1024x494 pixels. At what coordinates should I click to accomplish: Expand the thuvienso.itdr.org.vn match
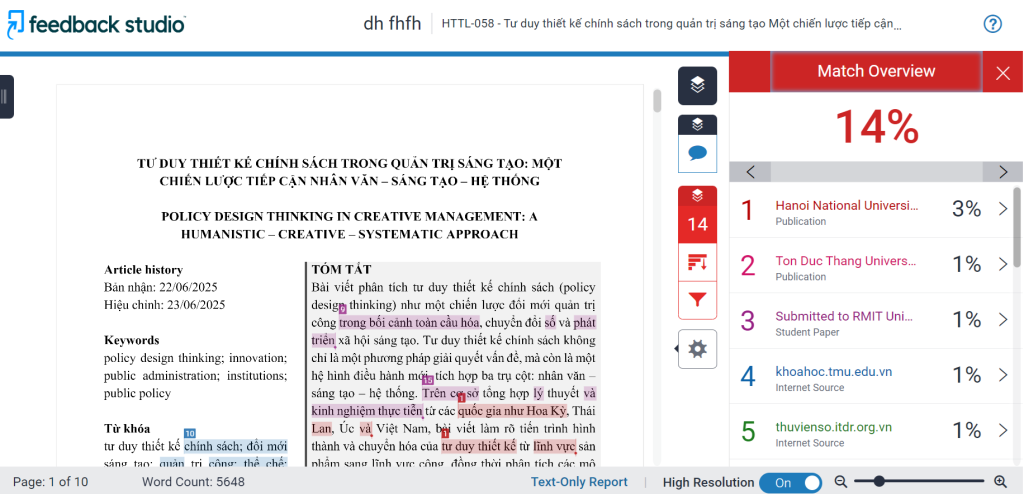point(1003,431)
